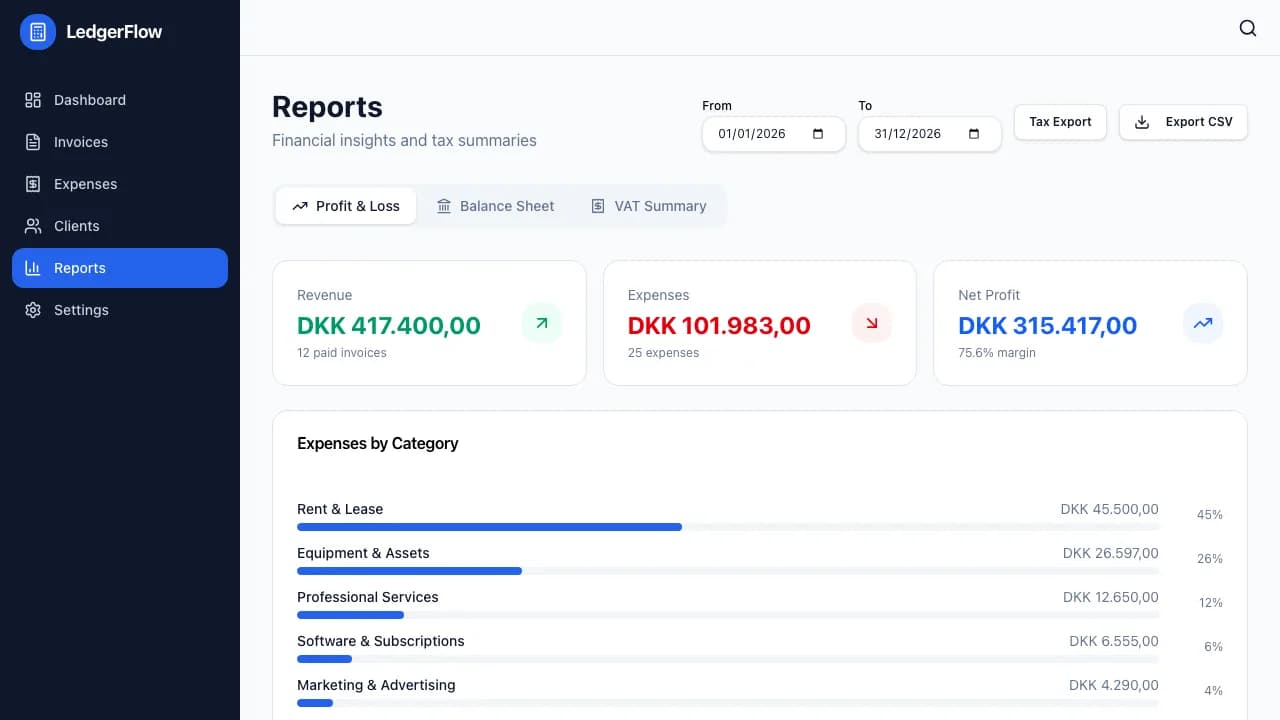Click the '12 paid invoices' text
Screen dimensions: 1280x720
[342, 353]
